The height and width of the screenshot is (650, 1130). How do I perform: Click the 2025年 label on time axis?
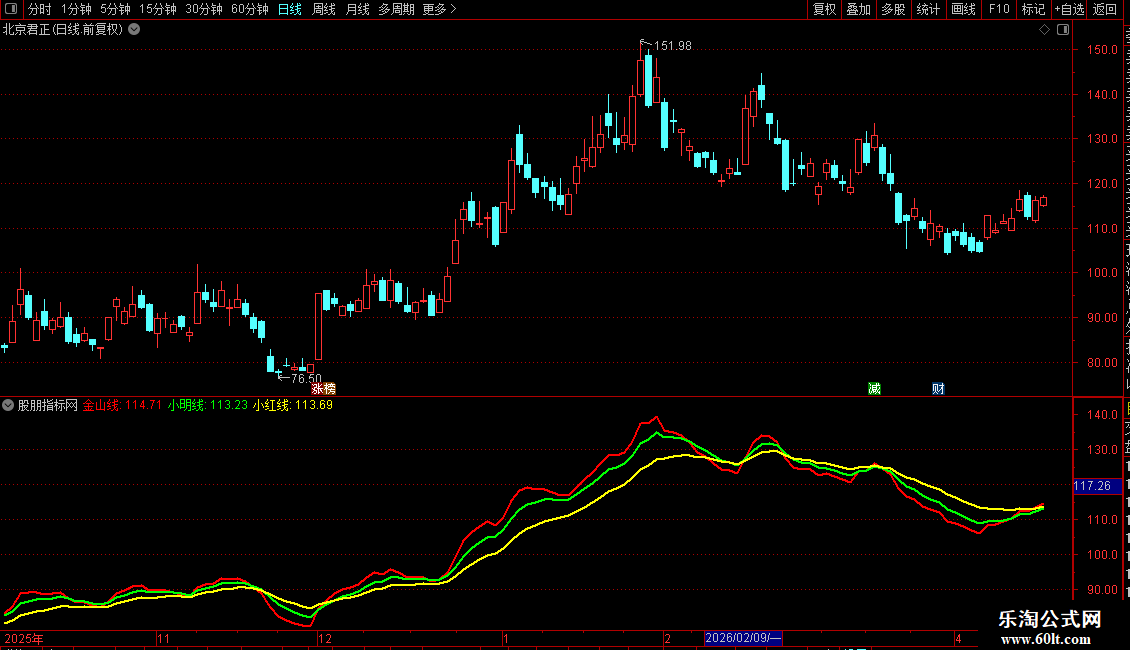pyautogui.click(x=24, y=638)
